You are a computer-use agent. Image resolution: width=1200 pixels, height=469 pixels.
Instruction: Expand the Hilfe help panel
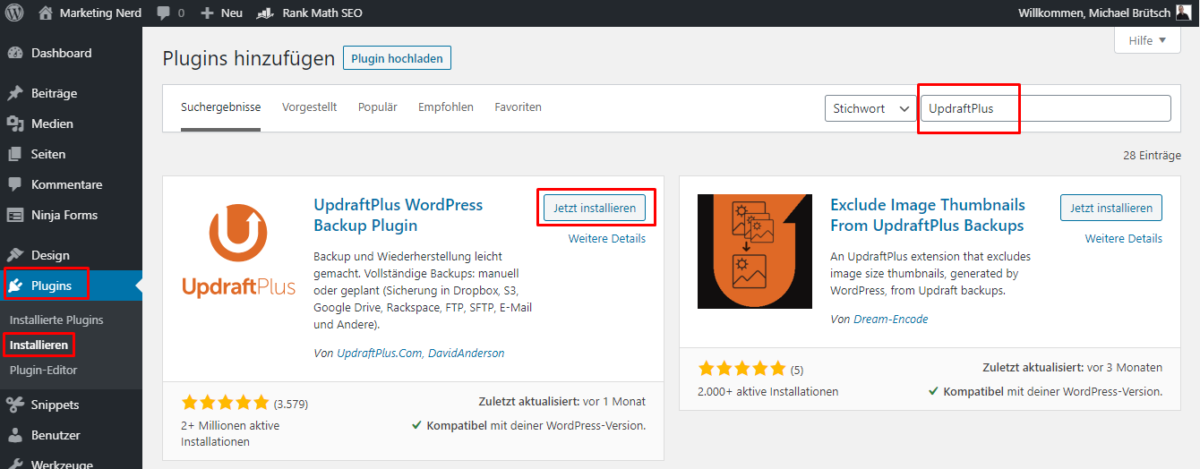[x=1148, y=41]
